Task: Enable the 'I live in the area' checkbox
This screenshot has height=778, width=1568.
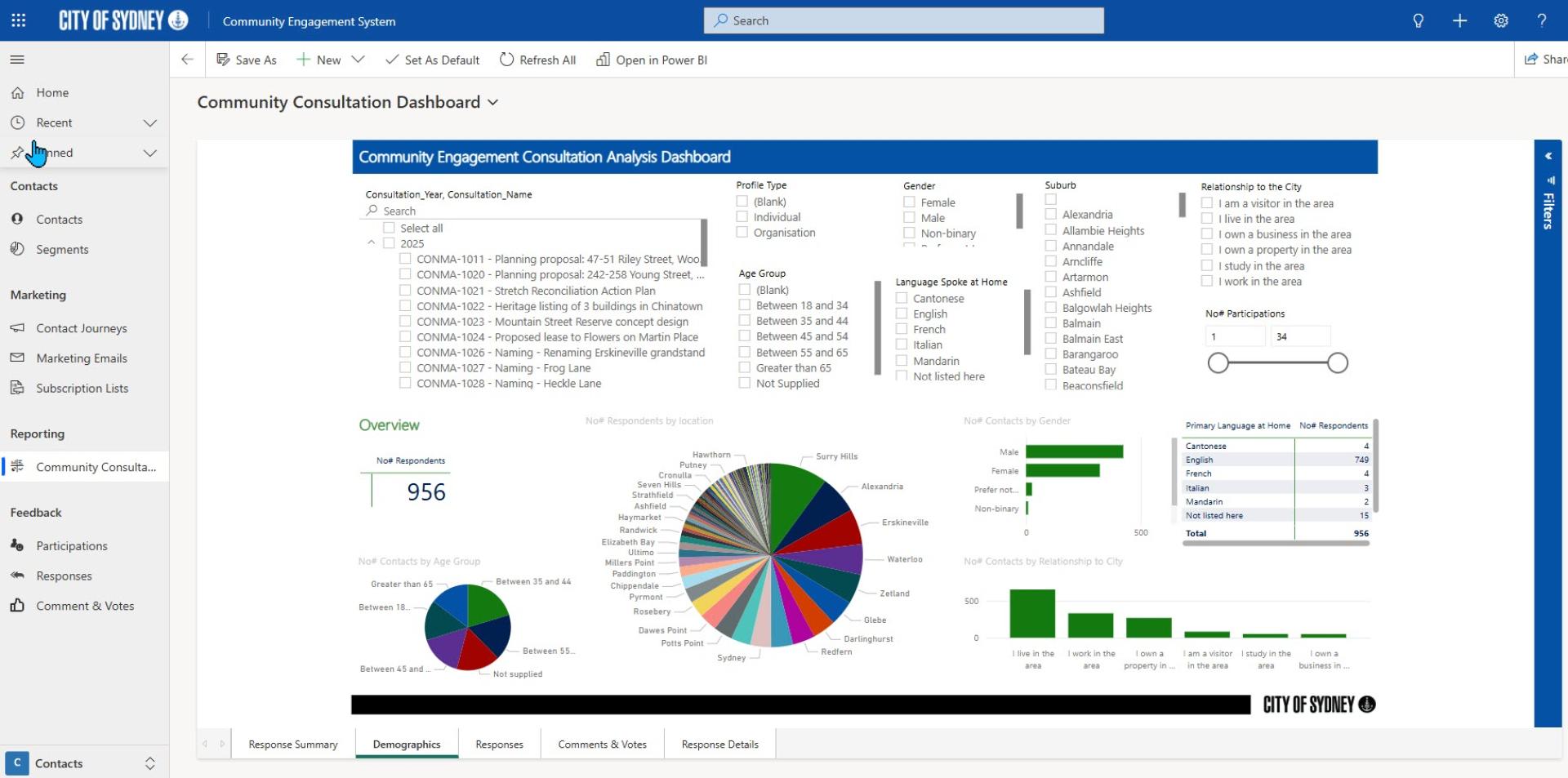Action: tap(1207, 219)
